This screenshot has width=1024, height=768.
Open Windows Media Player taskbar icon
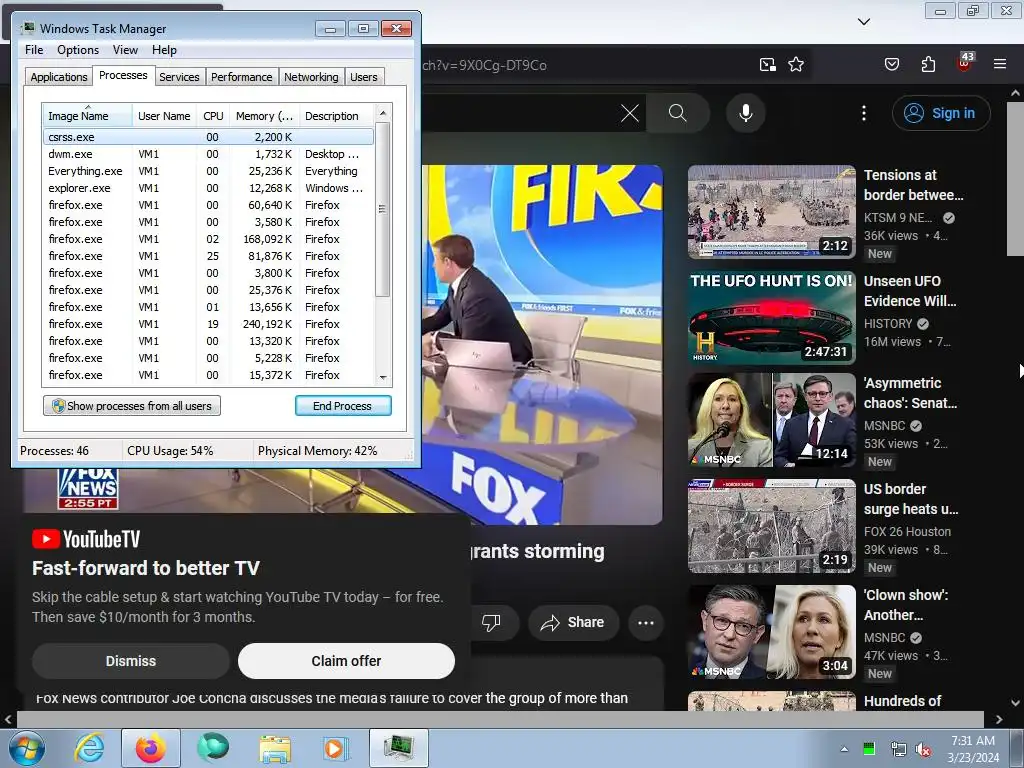tap(336, 748)
